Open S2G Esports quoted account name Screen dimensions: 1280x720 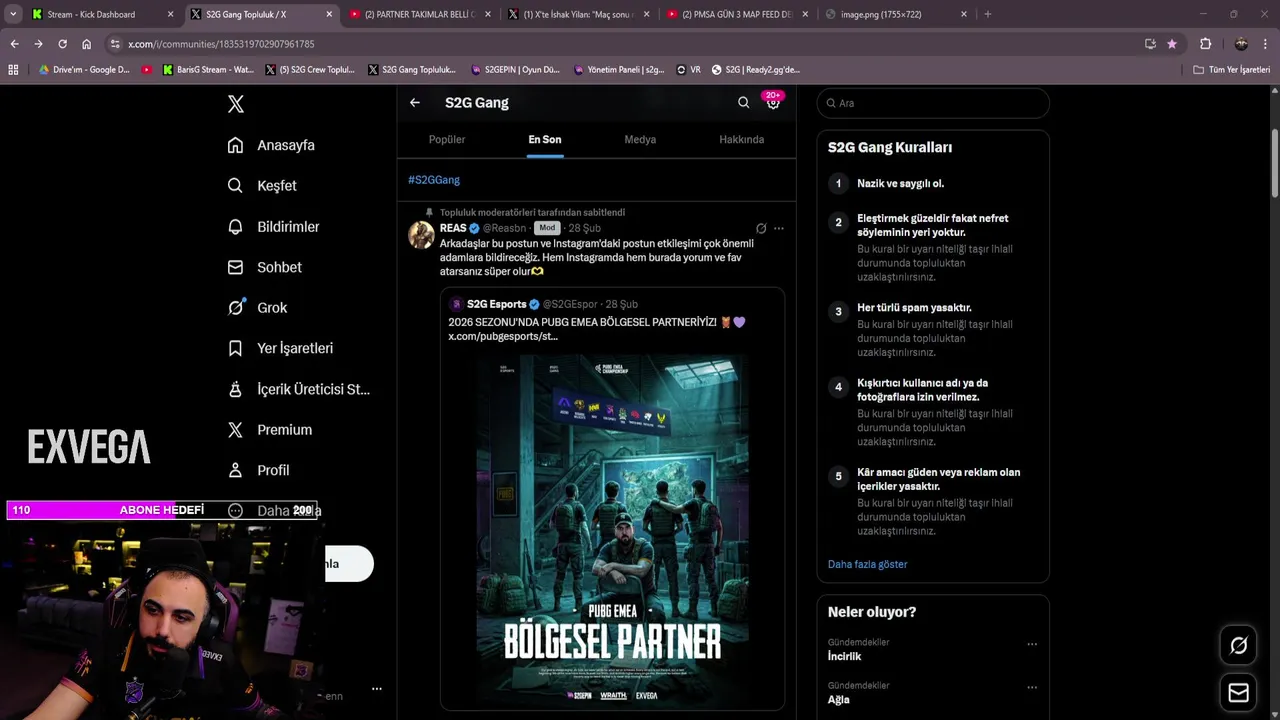click(x=496, y=304)
